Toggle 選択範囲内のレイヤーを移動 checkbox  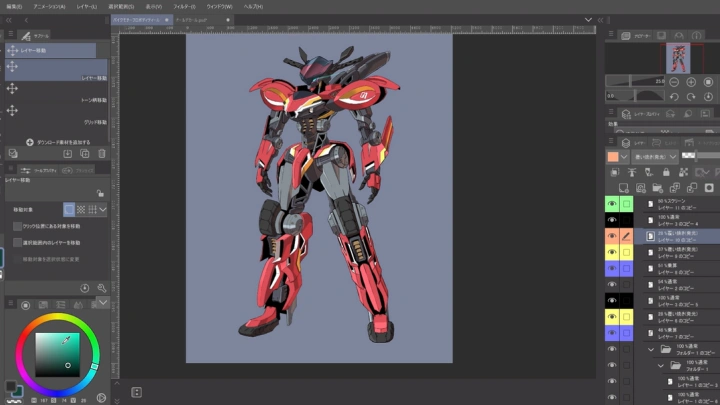point(17,242)
